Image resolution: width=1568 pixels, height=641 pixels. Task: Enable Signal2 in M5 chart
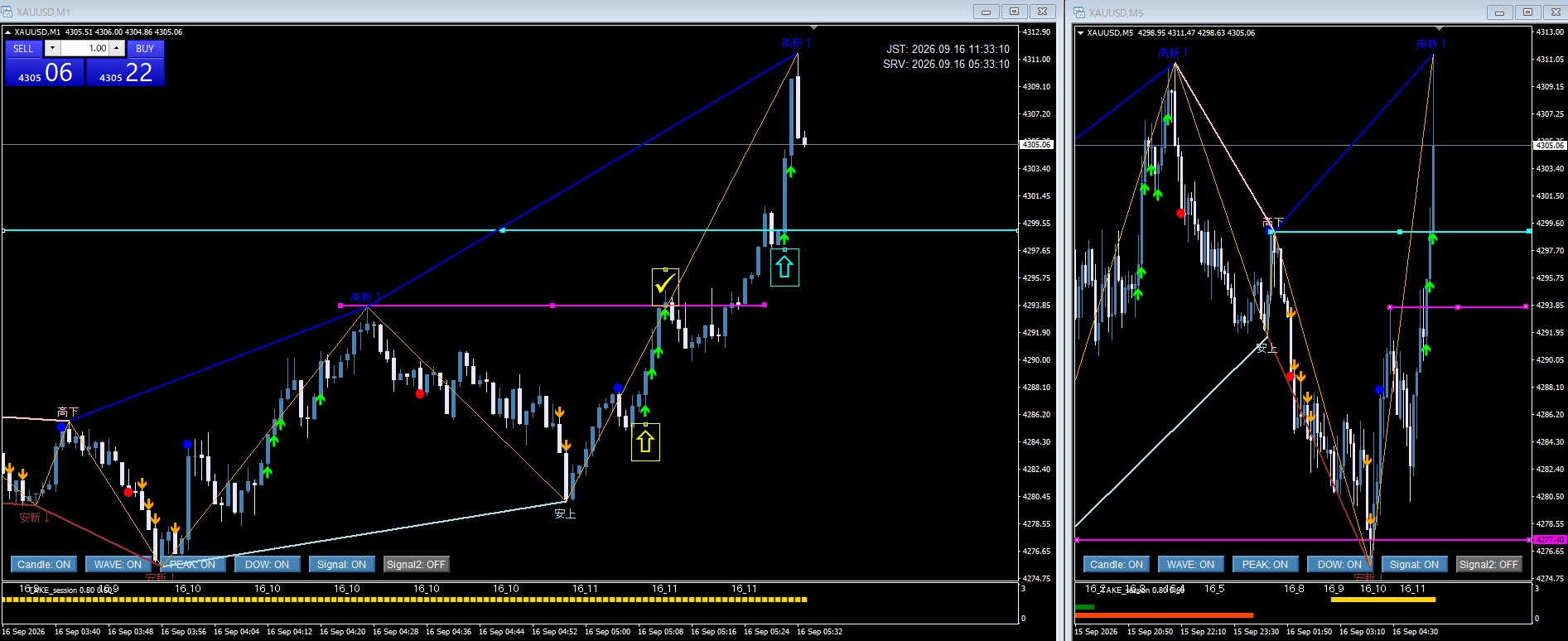tap(1489, 565)
